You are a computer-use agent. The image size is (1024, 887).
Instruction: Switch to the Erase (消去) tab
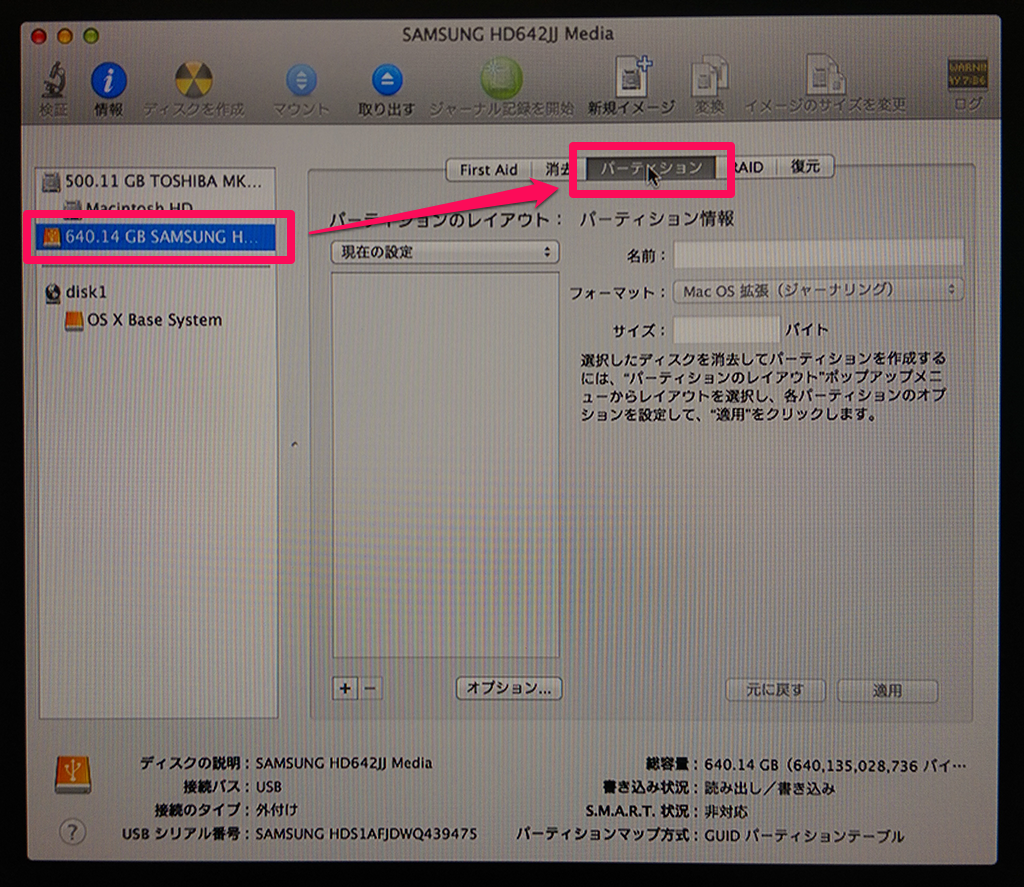557,169
